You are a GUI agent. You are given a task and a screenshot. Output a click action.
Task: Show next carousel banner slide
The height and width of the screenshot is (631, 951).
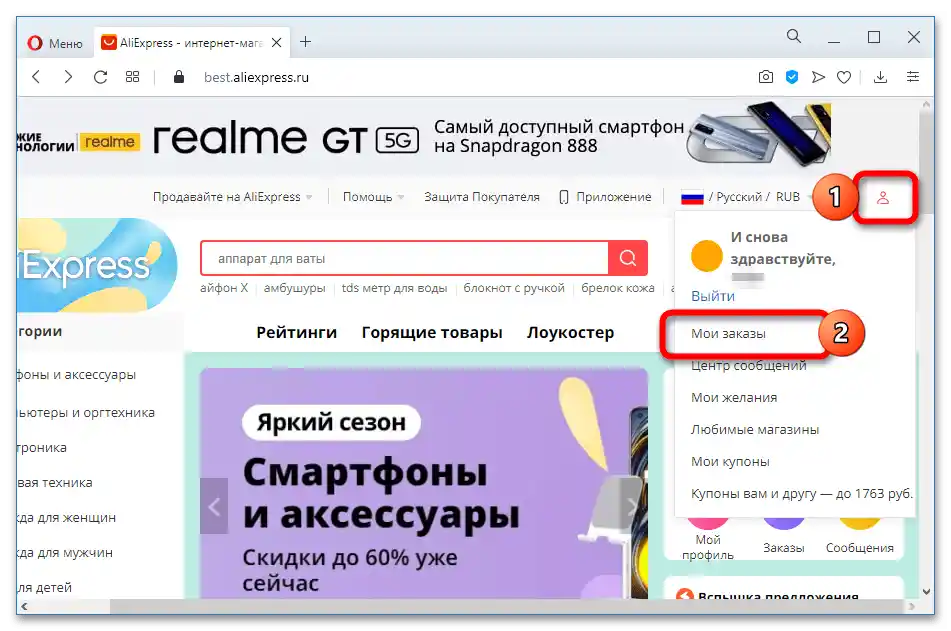click(x=632, y=506)
